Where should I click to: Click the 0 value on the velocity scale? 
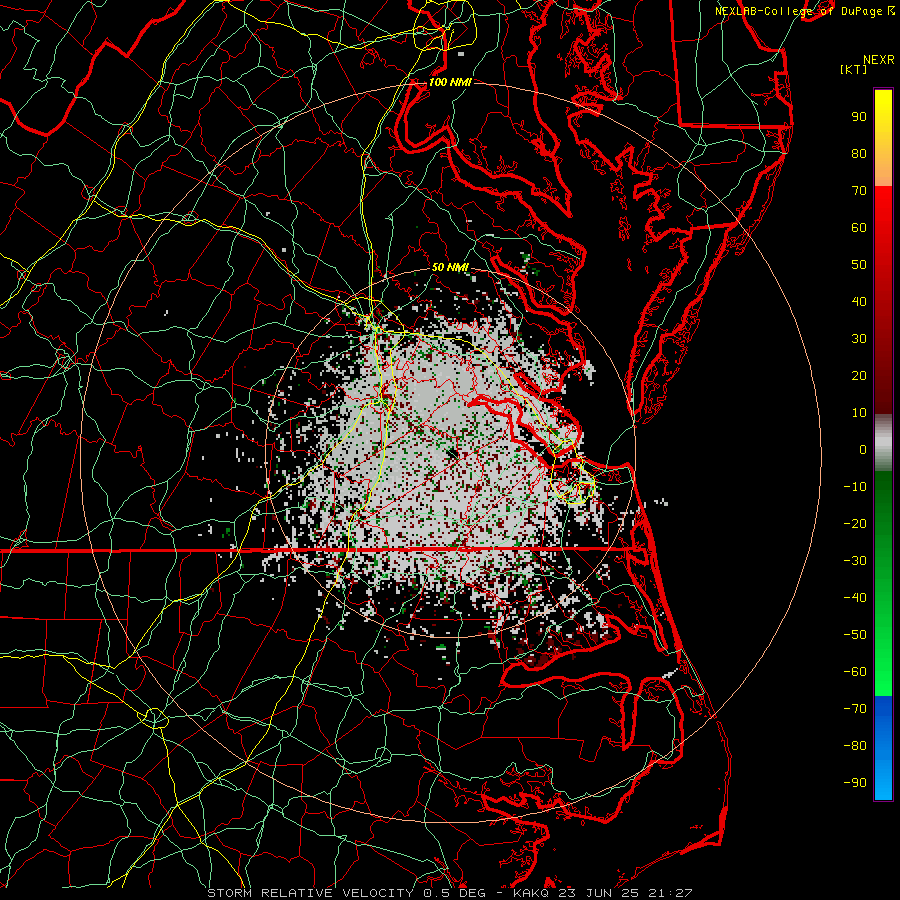pyautogui.click(x=863, y=450)
